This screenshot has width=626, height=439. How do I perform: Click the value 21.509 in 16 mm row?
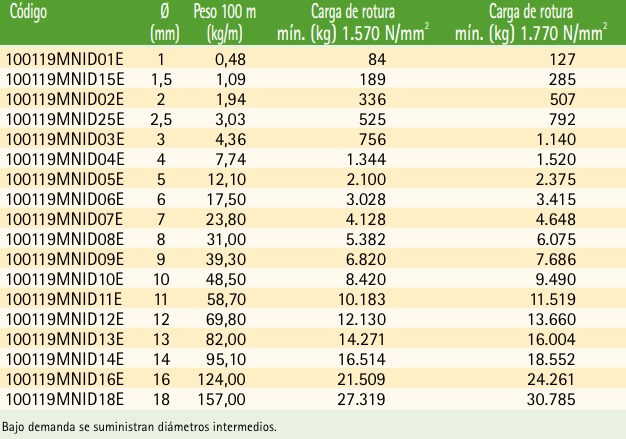(x=361, y=379)
